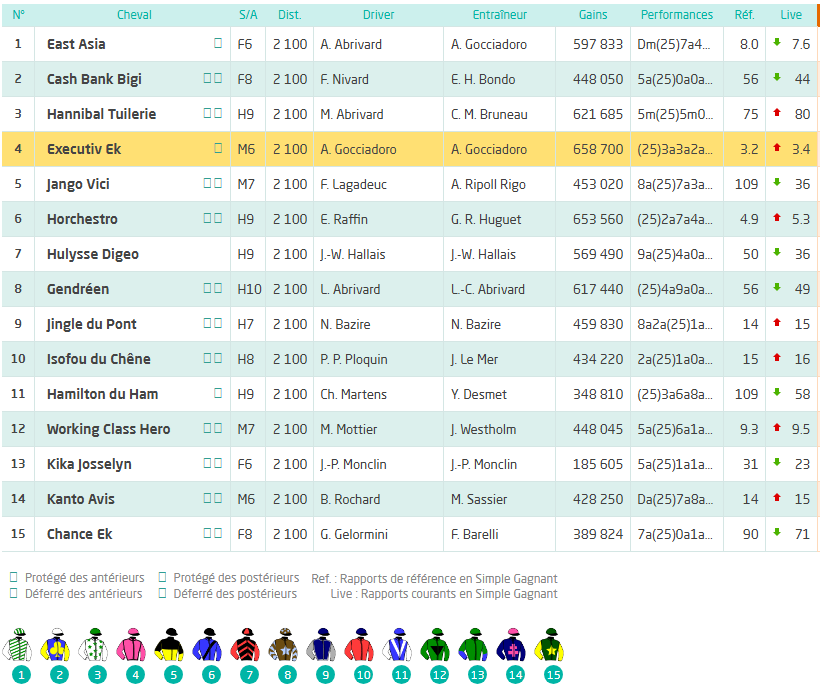
Task: Sort by the Réf. column header
Action: coord(744,15)
